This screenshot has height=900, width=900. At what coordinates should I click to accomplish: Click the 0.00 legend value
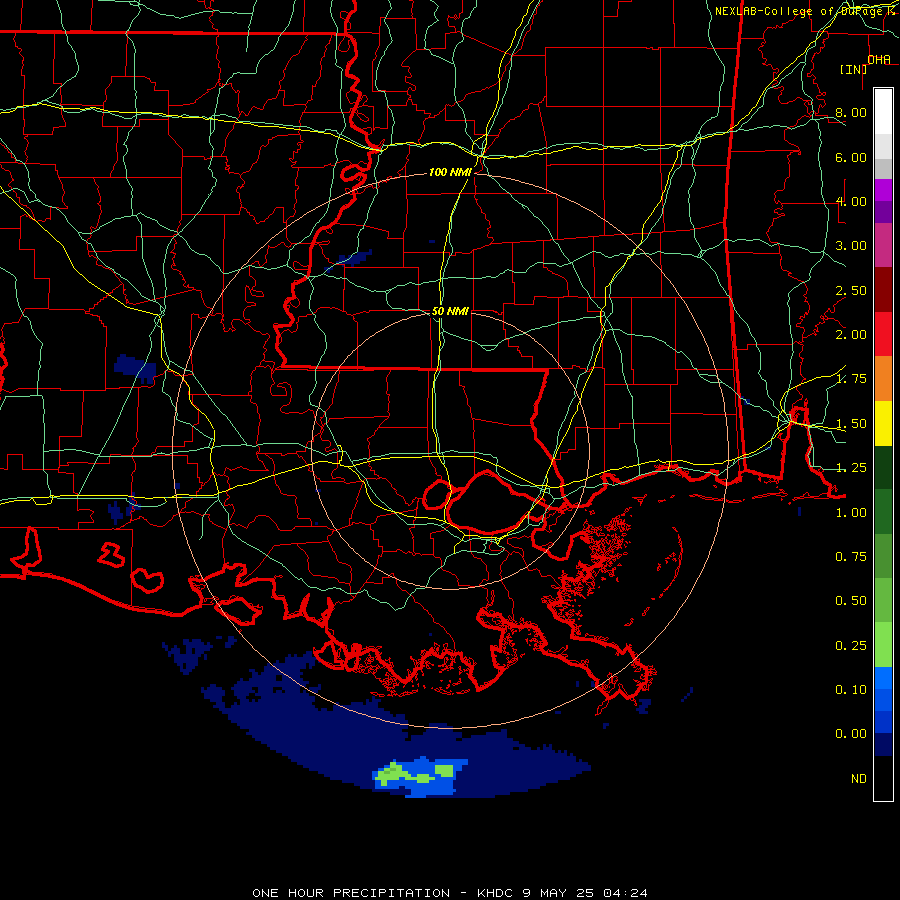click(851, 734)
